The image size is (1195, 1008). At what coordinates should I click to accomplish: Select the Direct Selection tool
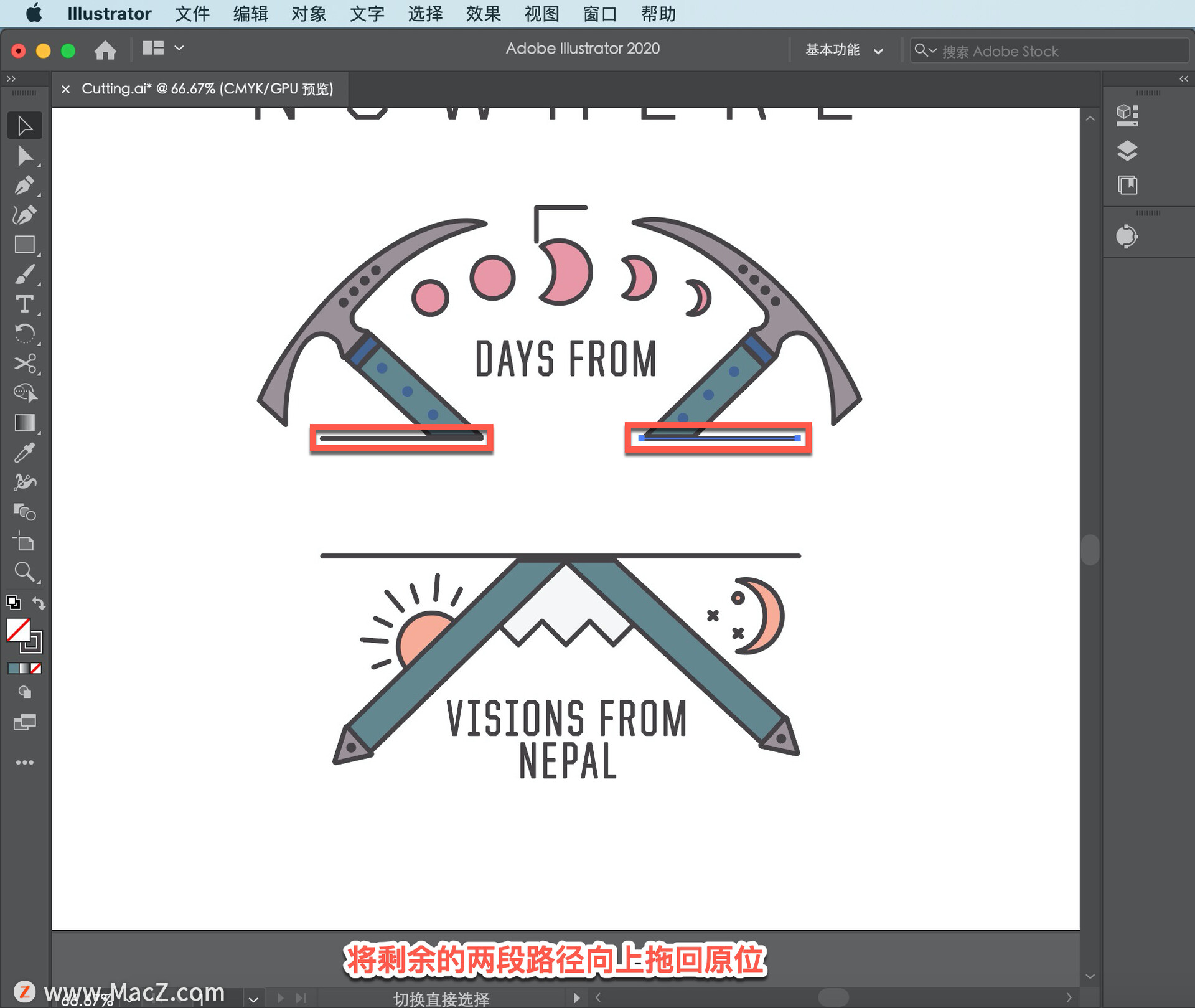[25, 156]
